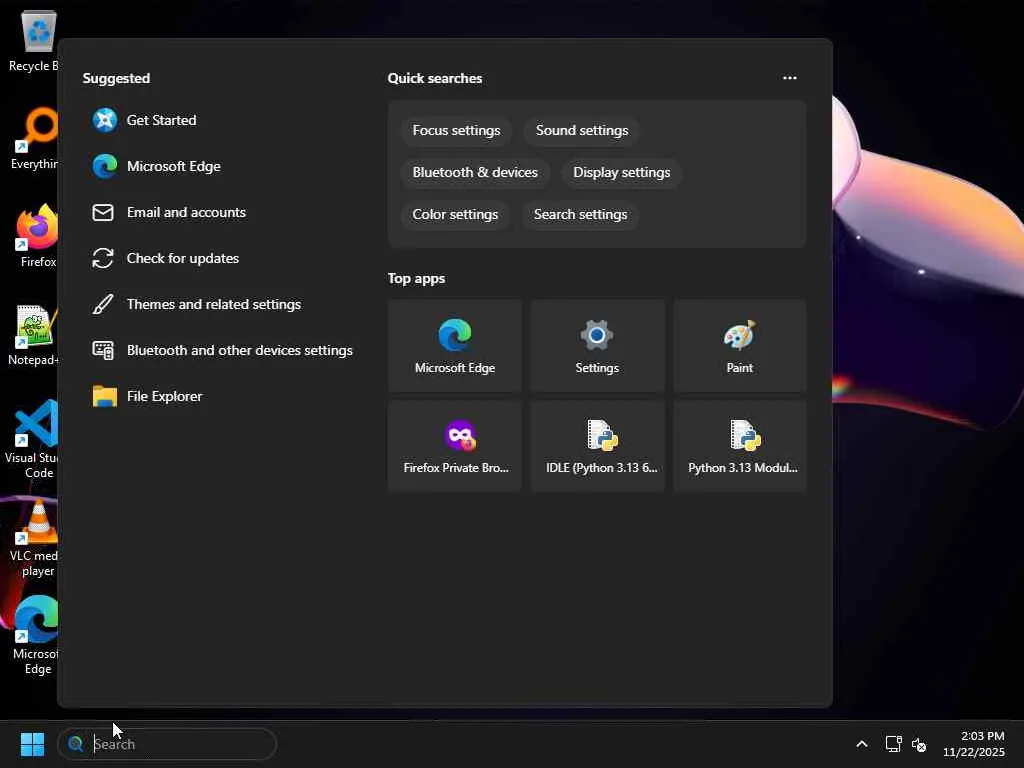Screen dimensions: 1024x768
Task: Open the clock showing 2:03 PM
Action: [x=974, y=744]
